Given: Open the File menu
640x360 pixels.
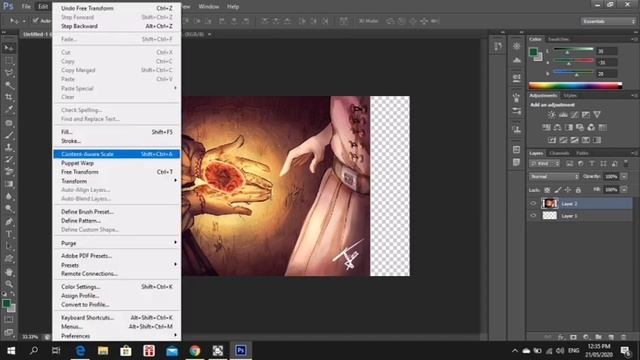Looking at the screenshot, I should click(26, 7).
